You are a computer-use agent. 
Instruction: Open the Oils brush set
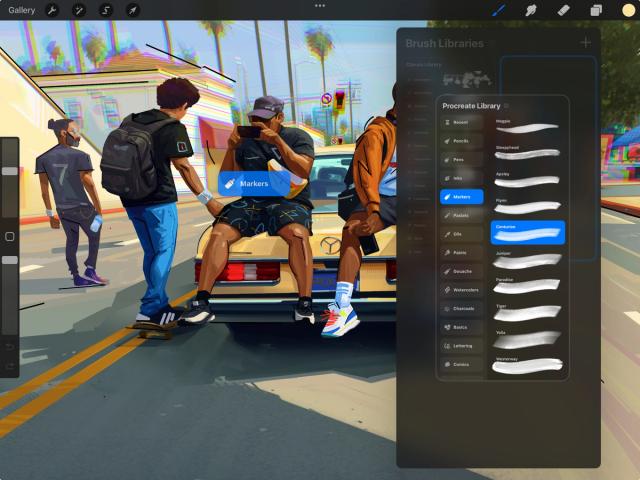pos(462,234)
